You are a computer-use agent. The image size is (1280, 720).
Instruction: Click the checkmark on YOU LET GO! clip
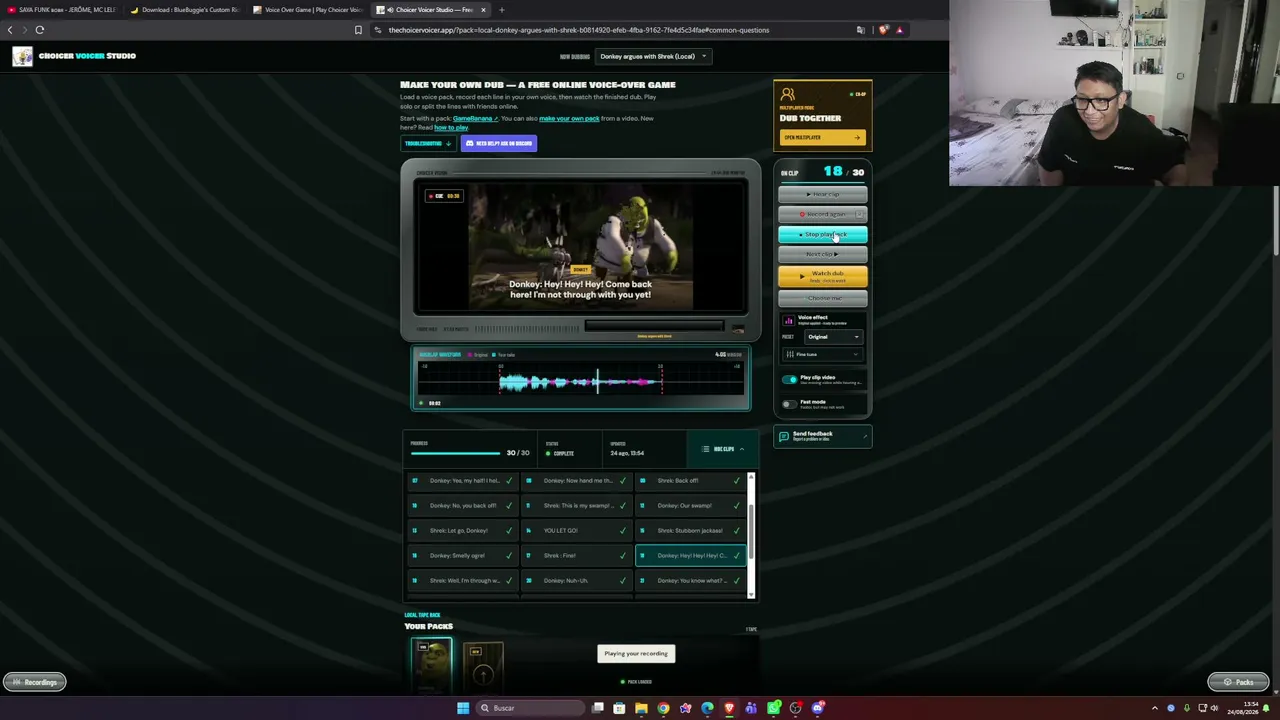pos(623,531)
